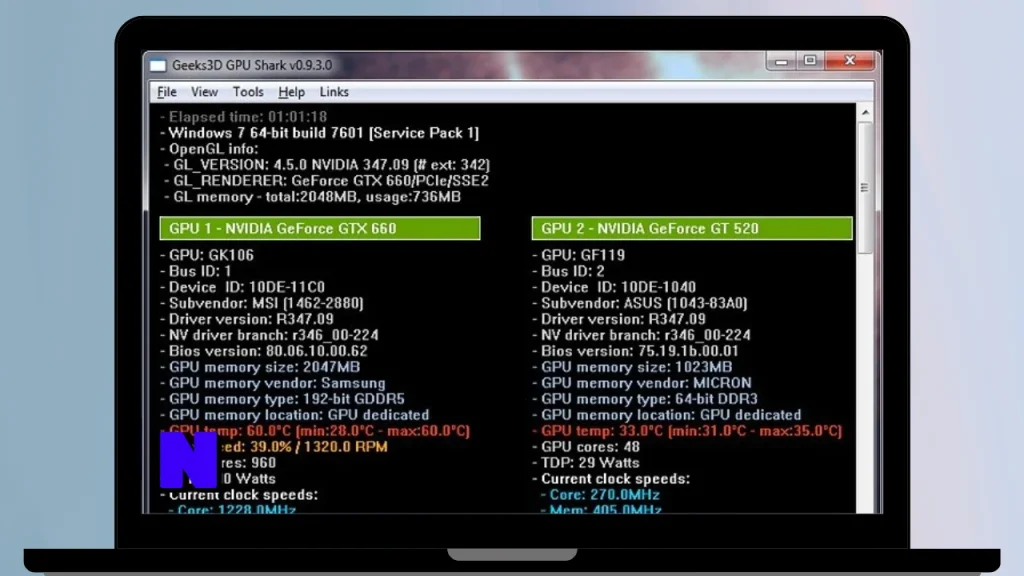Open the File menu
Viewport: 1024px width, 576px height.
click(167, 92)
